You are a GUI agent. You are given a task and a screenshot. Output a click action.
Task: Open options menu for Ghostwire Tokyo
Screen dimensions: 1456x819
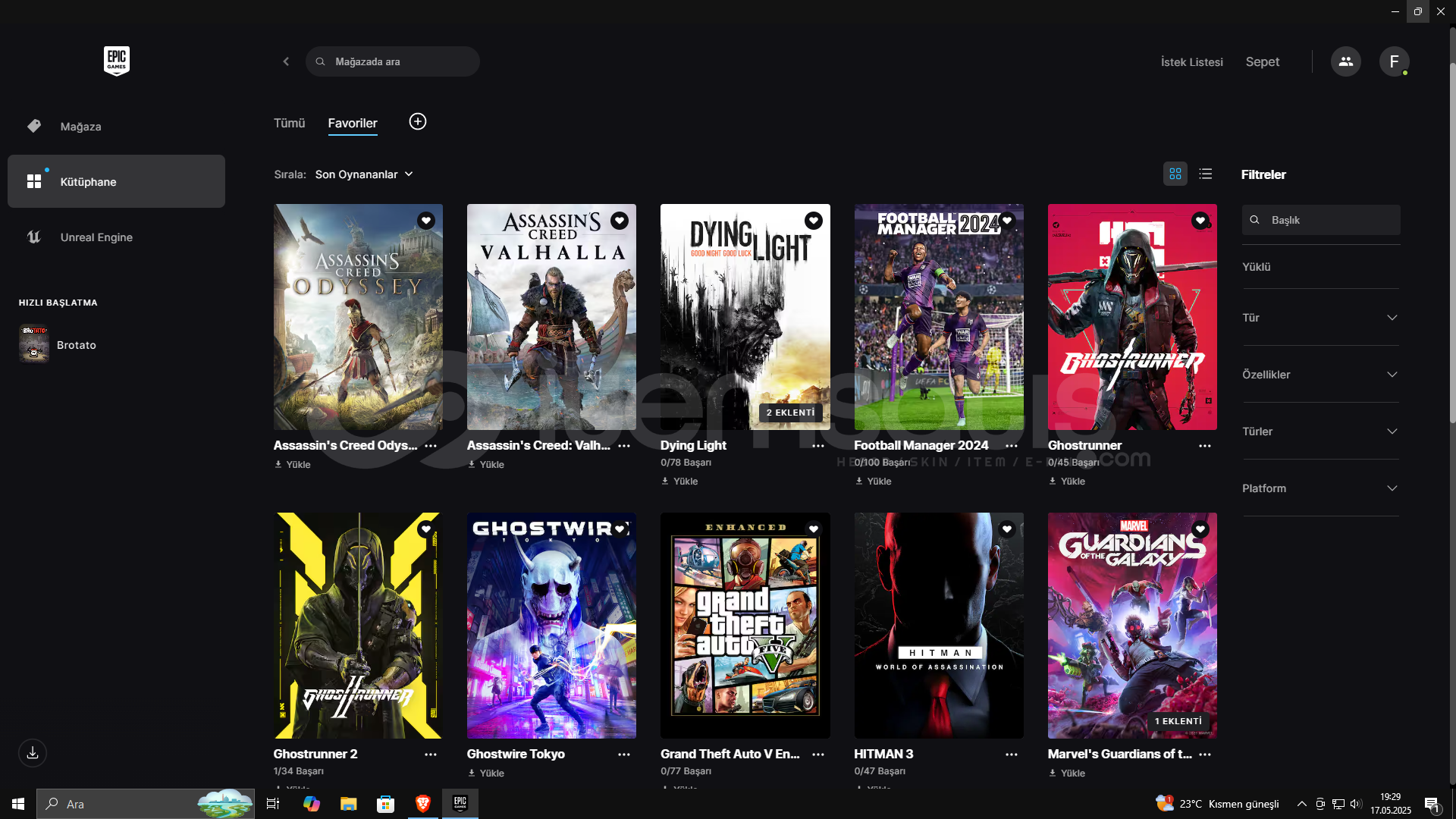(624, 755)
